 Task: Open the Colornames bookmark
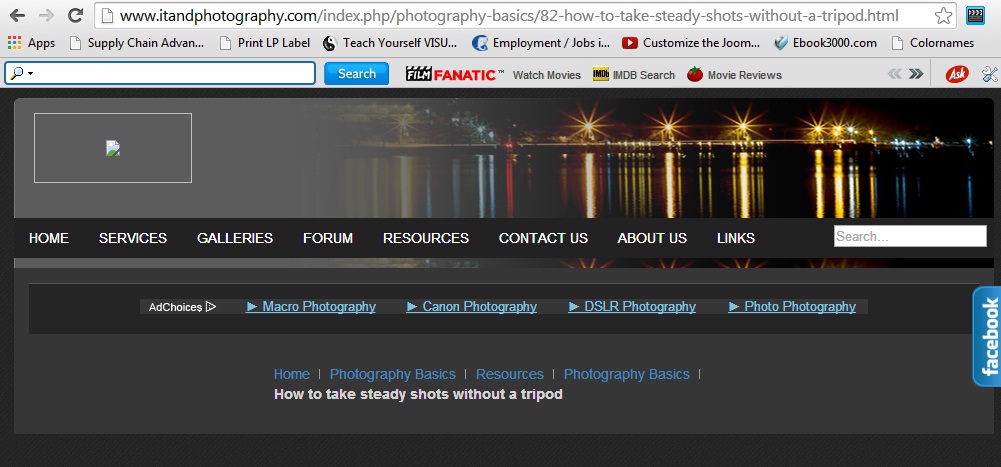[933, 43]
